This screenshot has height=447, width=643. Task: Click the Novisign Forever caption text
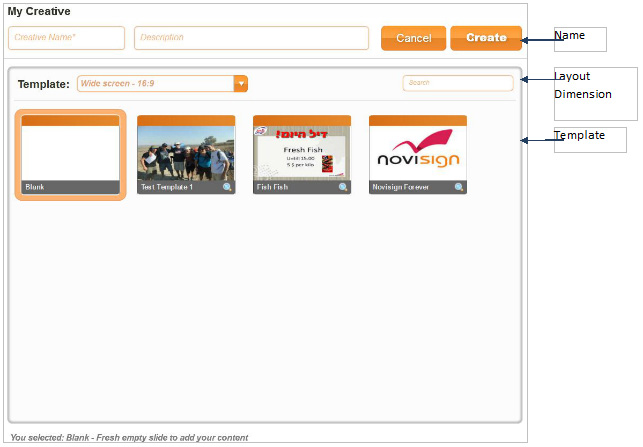pos(400,187)
